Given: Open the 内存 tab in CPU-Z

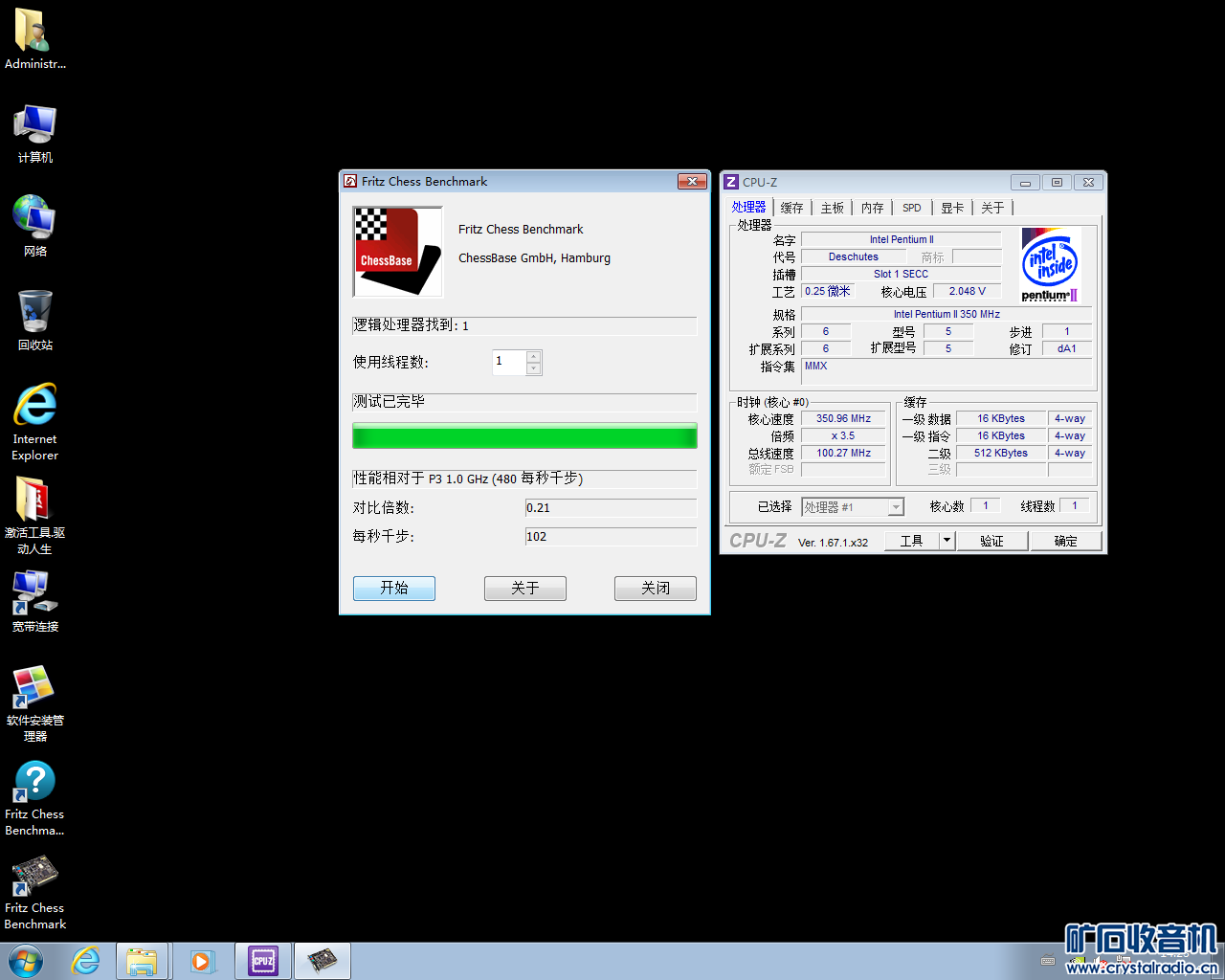Looking at the screenshot, I should (x=873, y=208).
